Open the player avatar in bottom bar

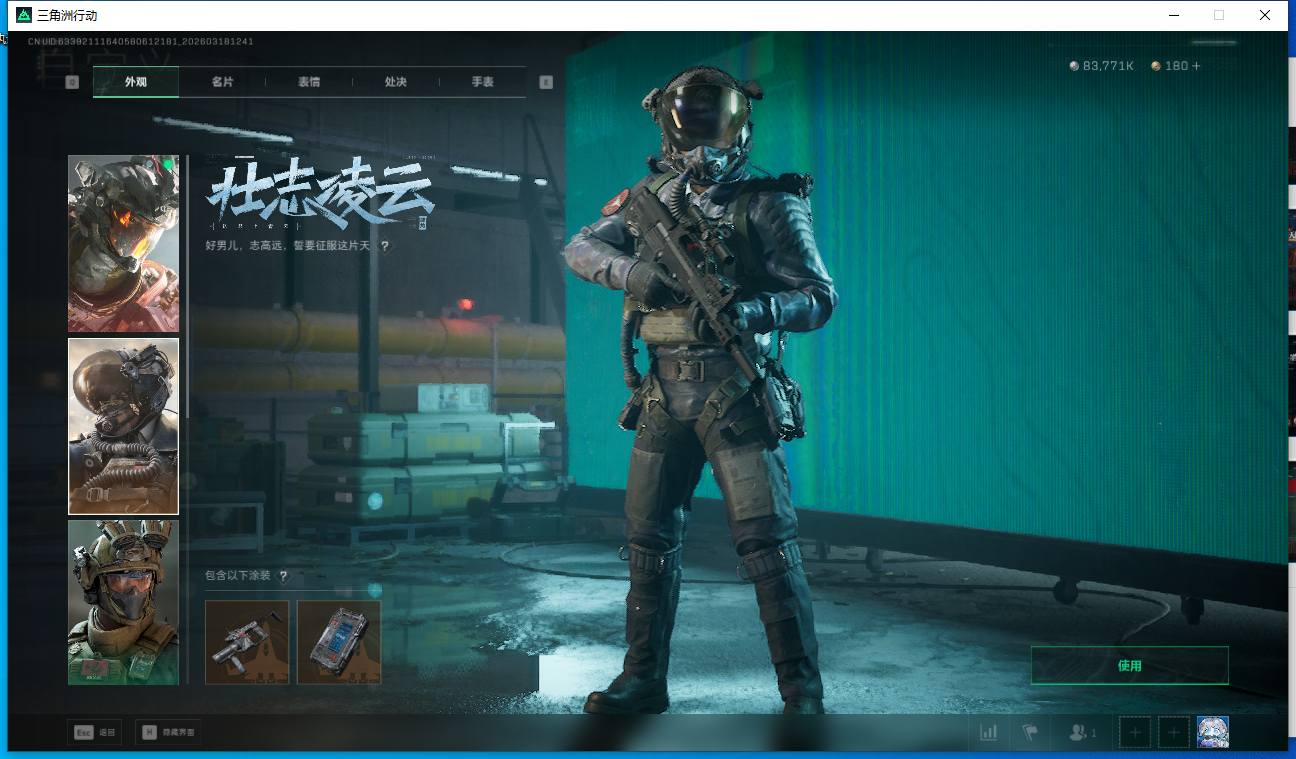1213,732
